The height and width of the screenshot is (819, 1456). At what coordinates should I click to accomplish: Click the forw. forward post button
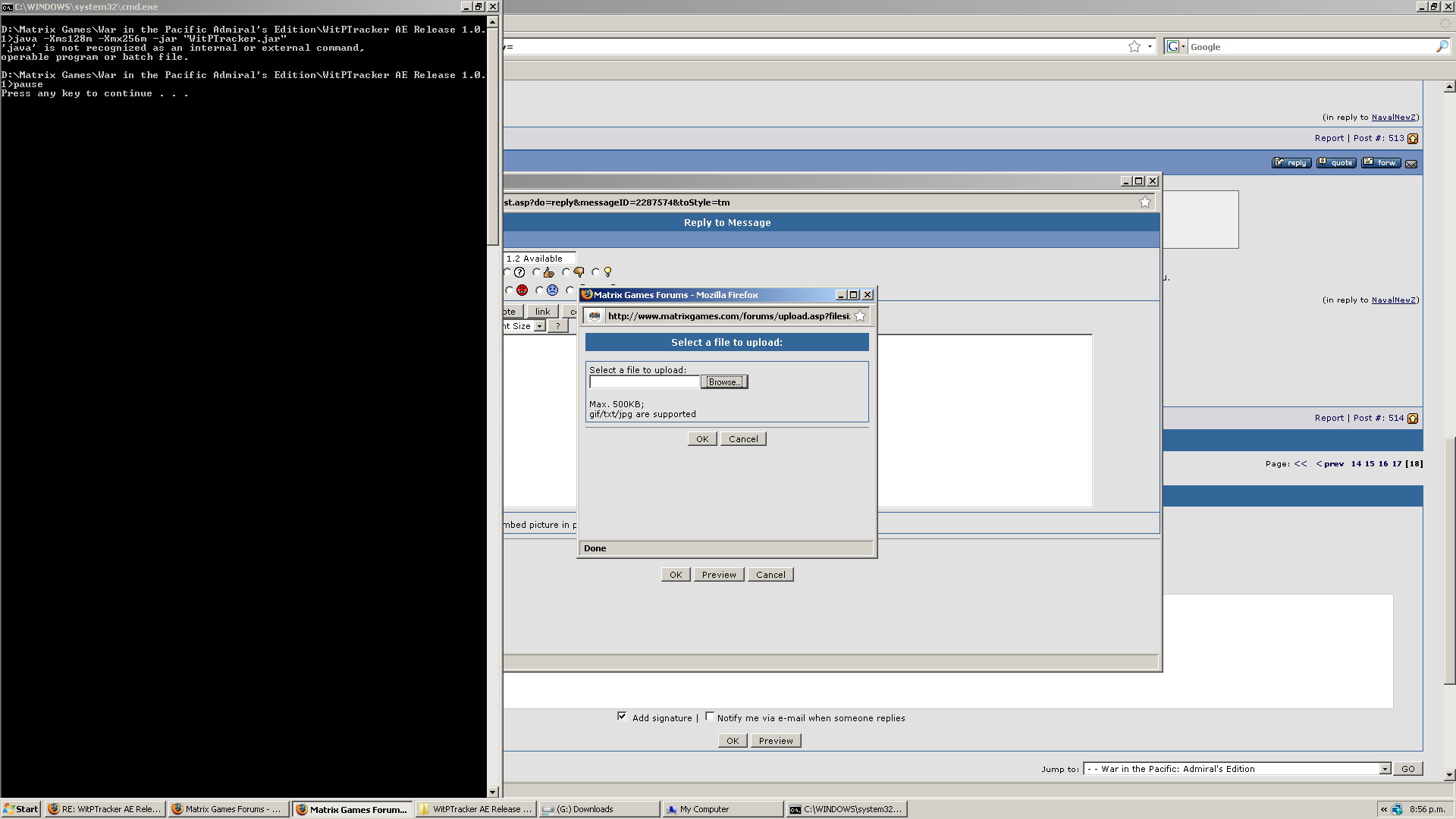[1381, 163]
